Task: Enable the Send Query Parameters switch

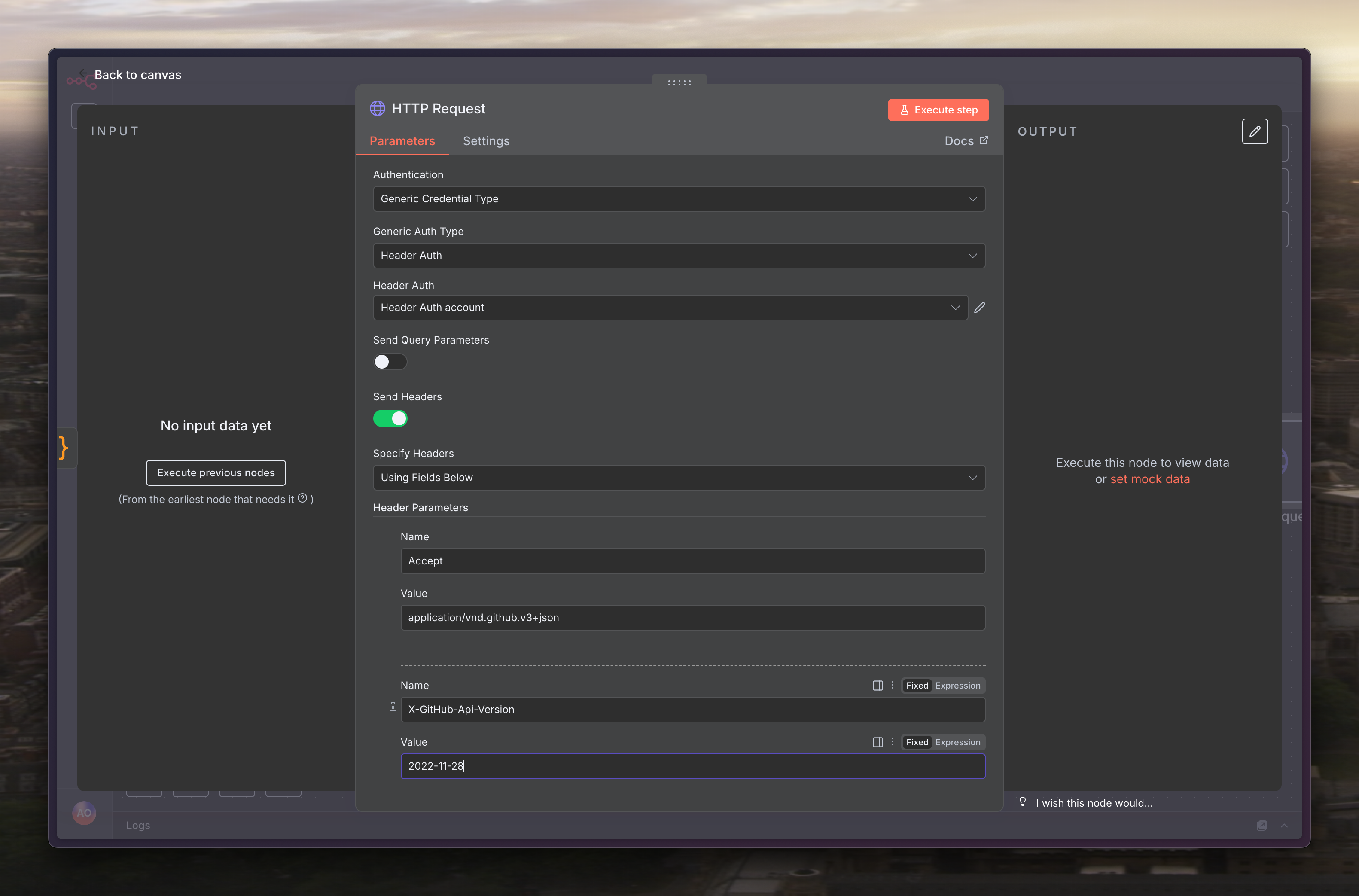Action: pyautogui.click(x=390, y=362)
